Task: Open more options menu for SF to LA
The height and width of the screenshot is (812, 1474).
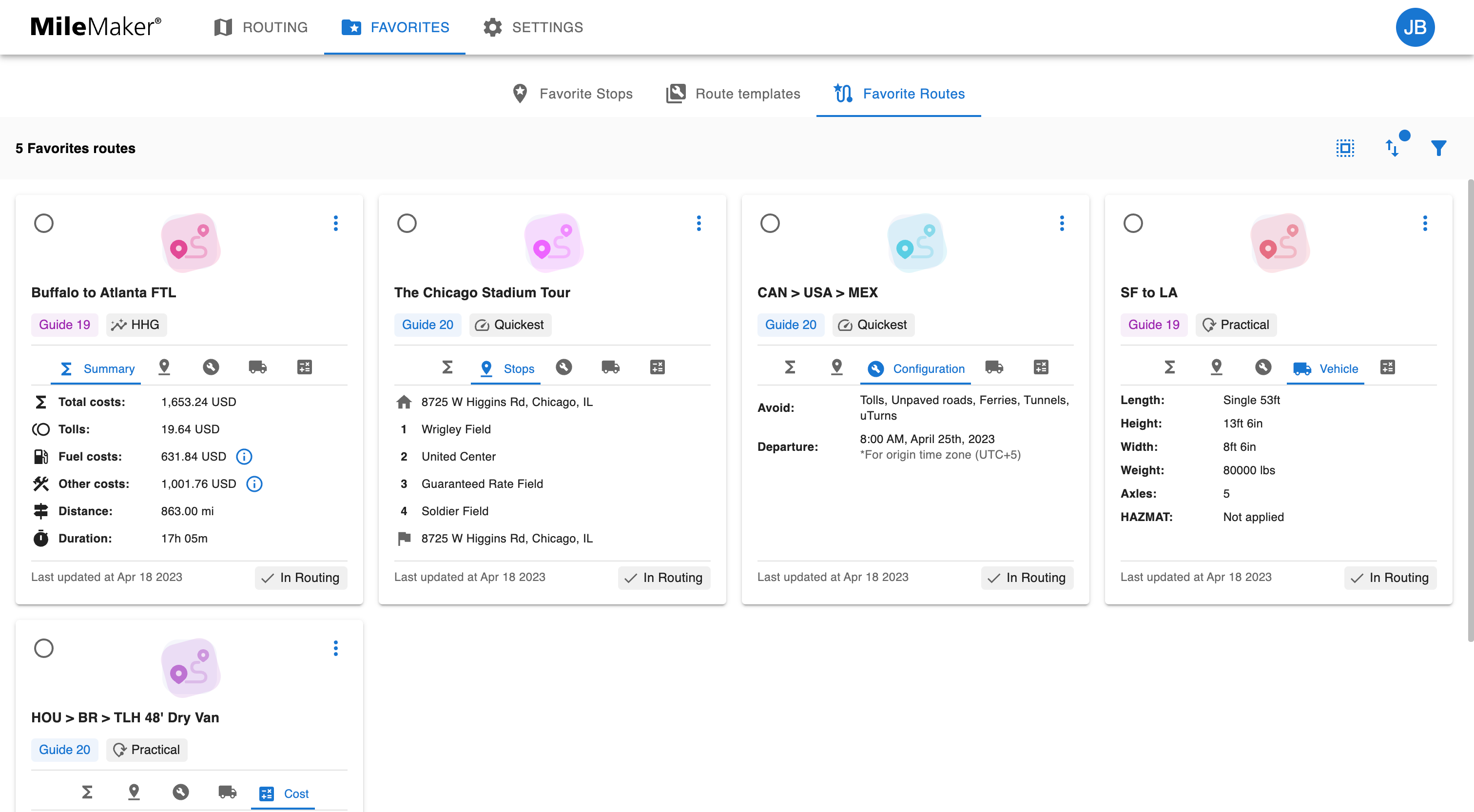Action: [1425, 223]
